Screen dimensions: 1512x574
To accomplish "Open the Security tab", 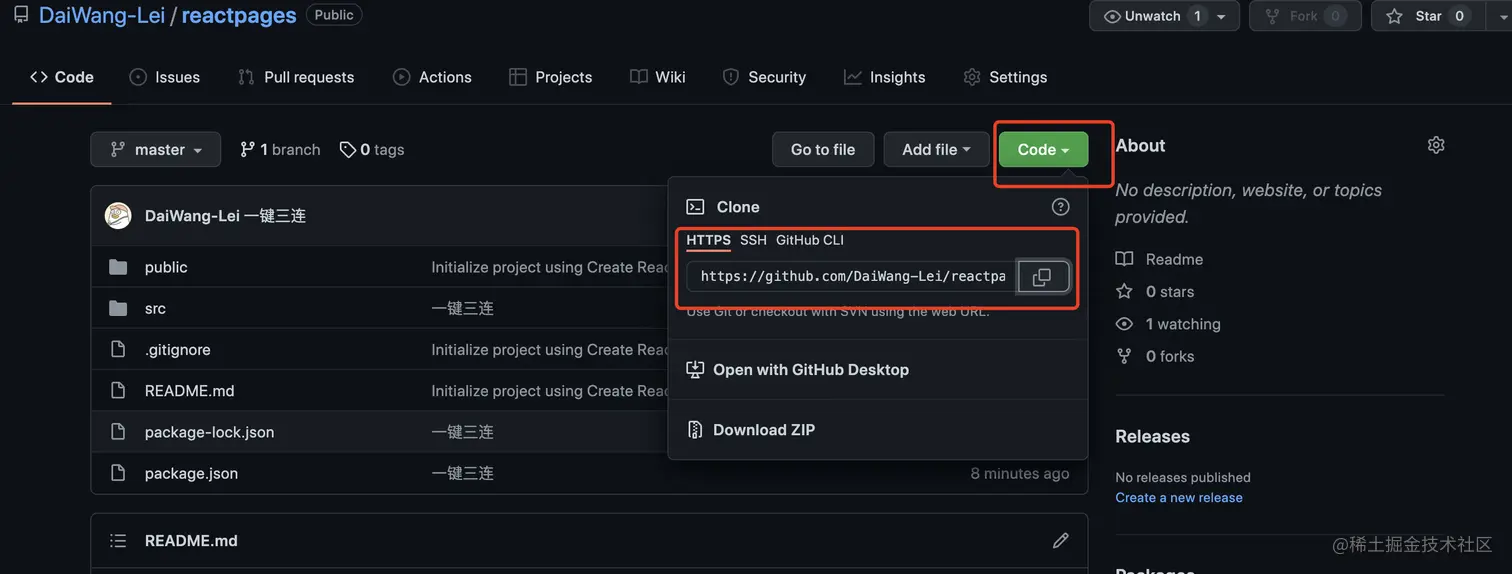I will click(x=764, y=77).
